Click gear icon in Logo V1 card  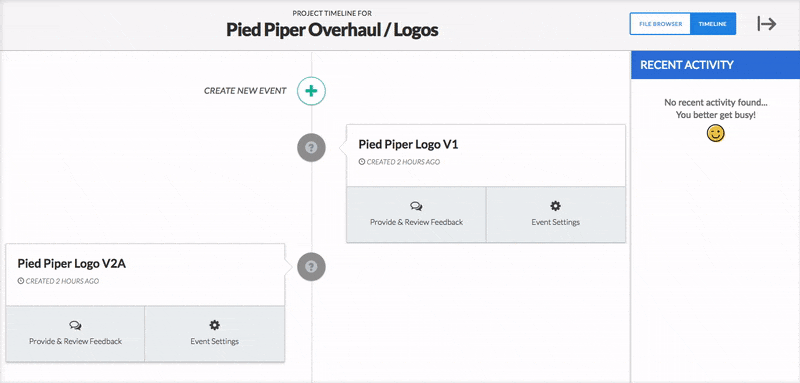555,206
